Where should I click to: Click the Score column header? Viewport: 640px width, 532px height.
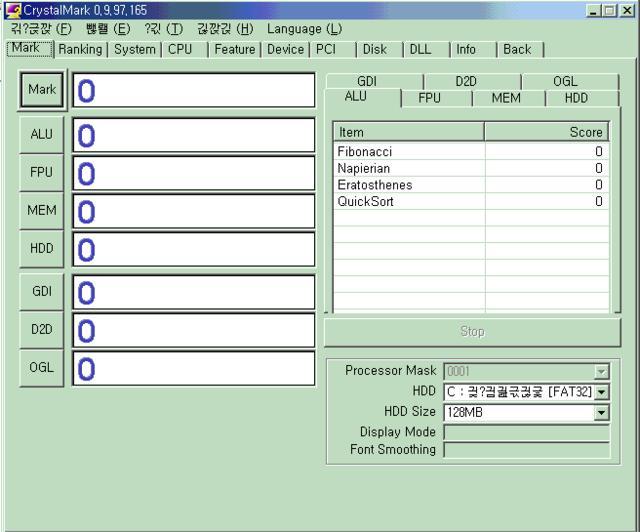pyautogui.click(x=547, y=132)
